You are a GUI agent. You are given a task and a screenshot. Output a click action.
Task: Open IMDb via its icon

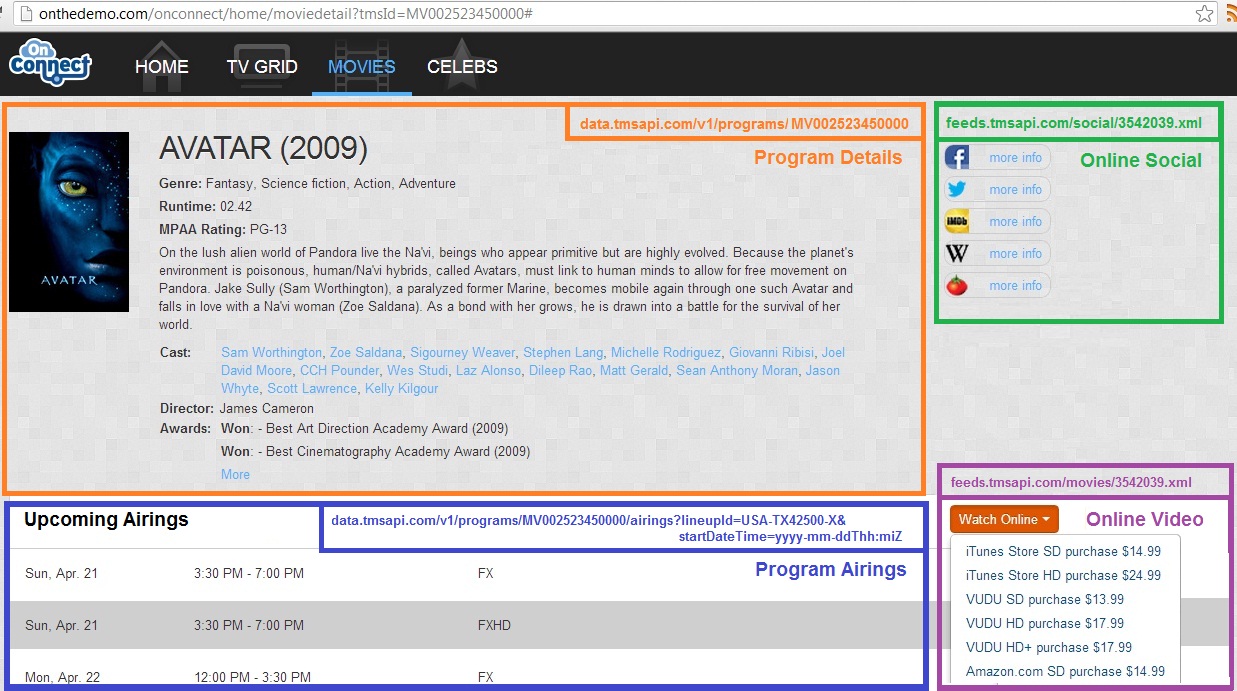(958, 220)
